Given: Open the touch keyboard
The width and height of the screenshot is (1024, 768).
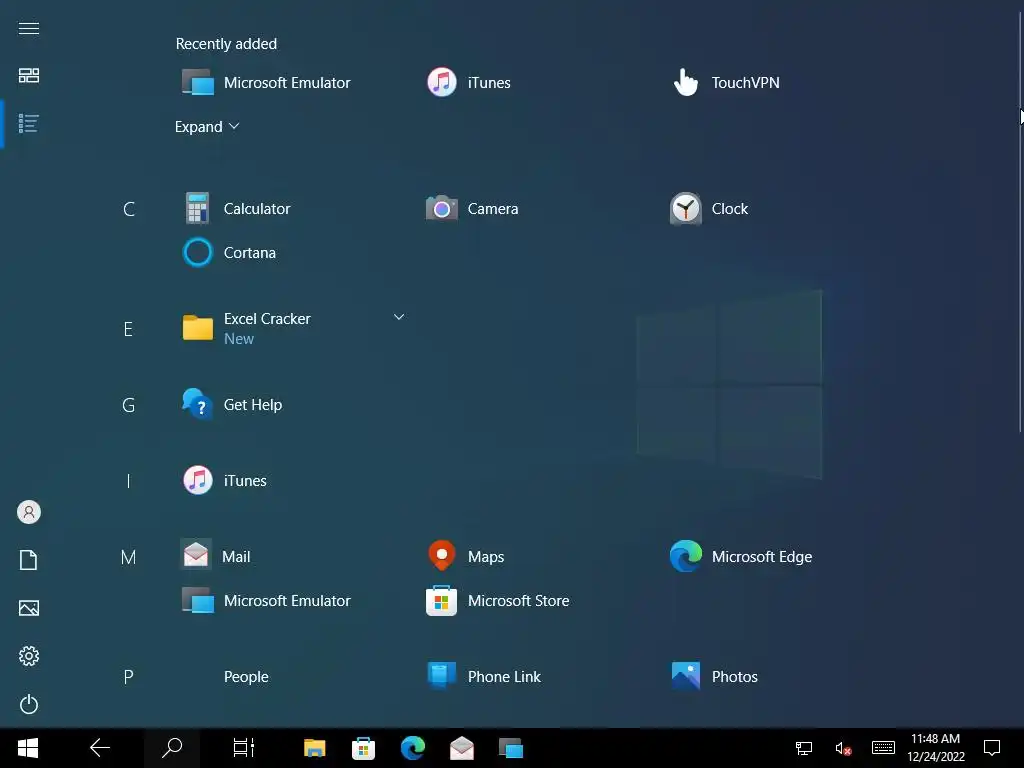Looking at the screenshot, I should click(x=883, y=748).
